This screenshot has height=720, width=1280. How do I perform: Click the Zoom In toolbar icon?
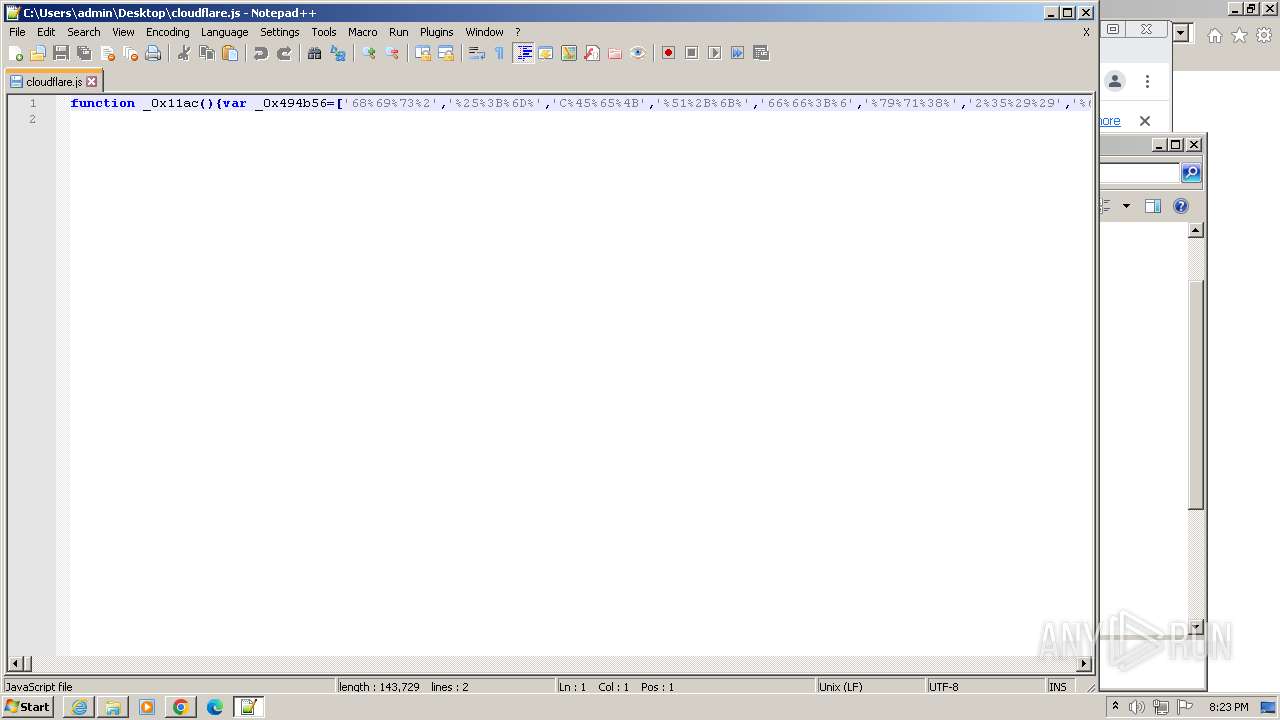click(369, 53)
